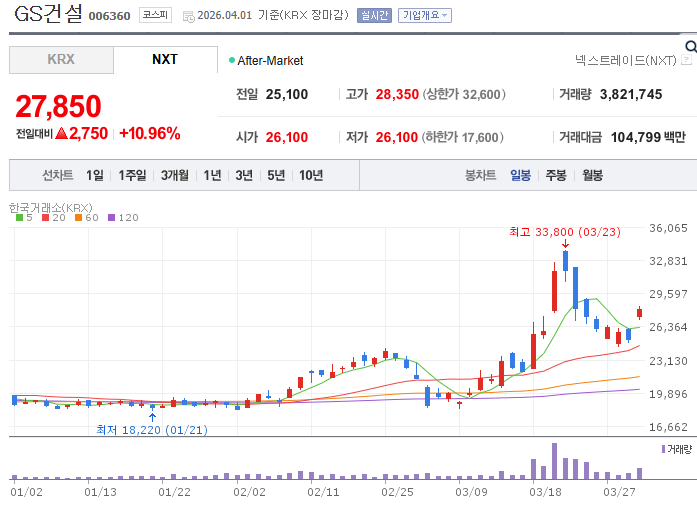Click the 실시간 button

point(374,16)
